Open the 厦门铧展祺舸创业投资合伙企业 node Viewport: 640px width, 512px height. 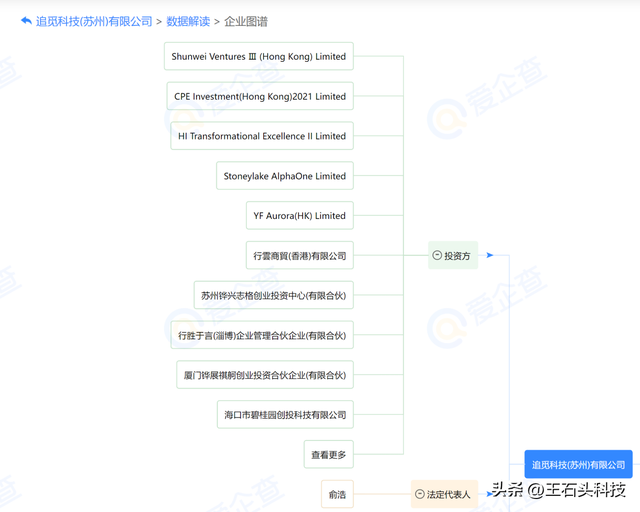click(265, 375)
